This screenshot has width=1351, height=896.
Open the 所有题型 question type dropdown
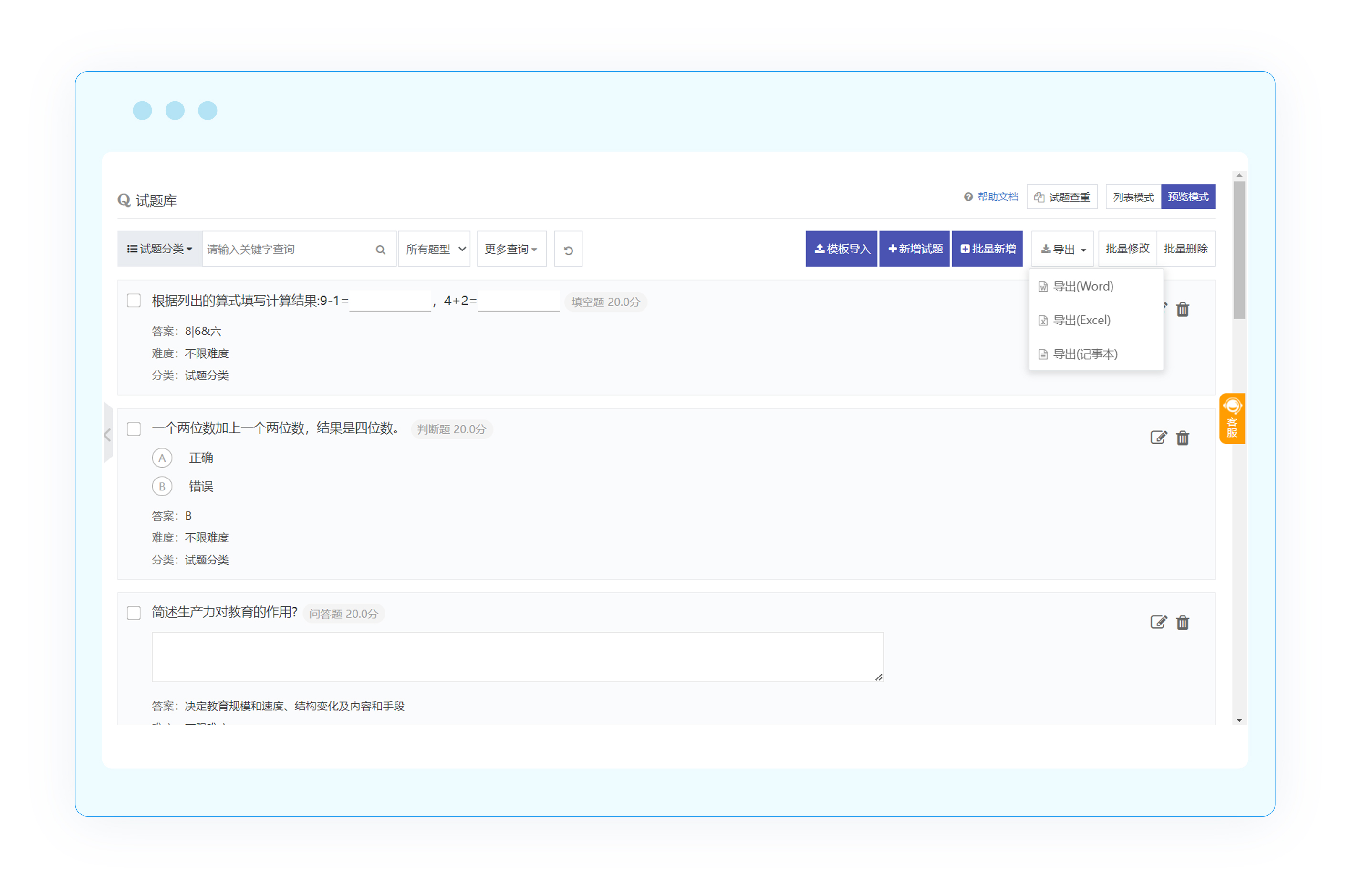pos(434,249)
